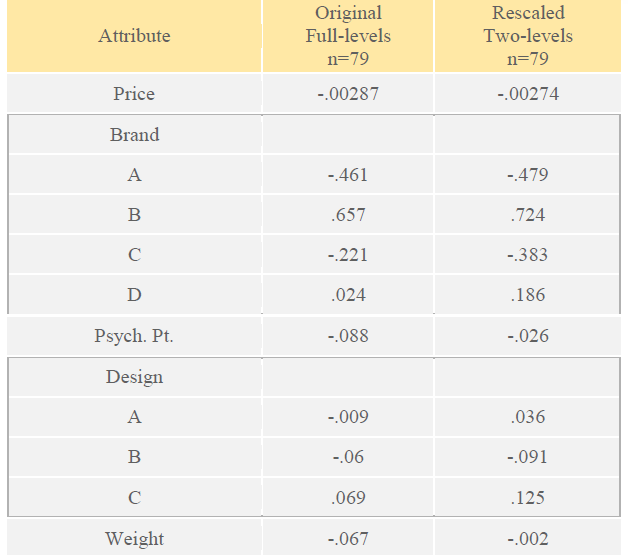The width and height of the screenshot is (628, 555).
Task: Click the Psych. Pt. row label
Action: pyautogui.click(x=134, y=336)
